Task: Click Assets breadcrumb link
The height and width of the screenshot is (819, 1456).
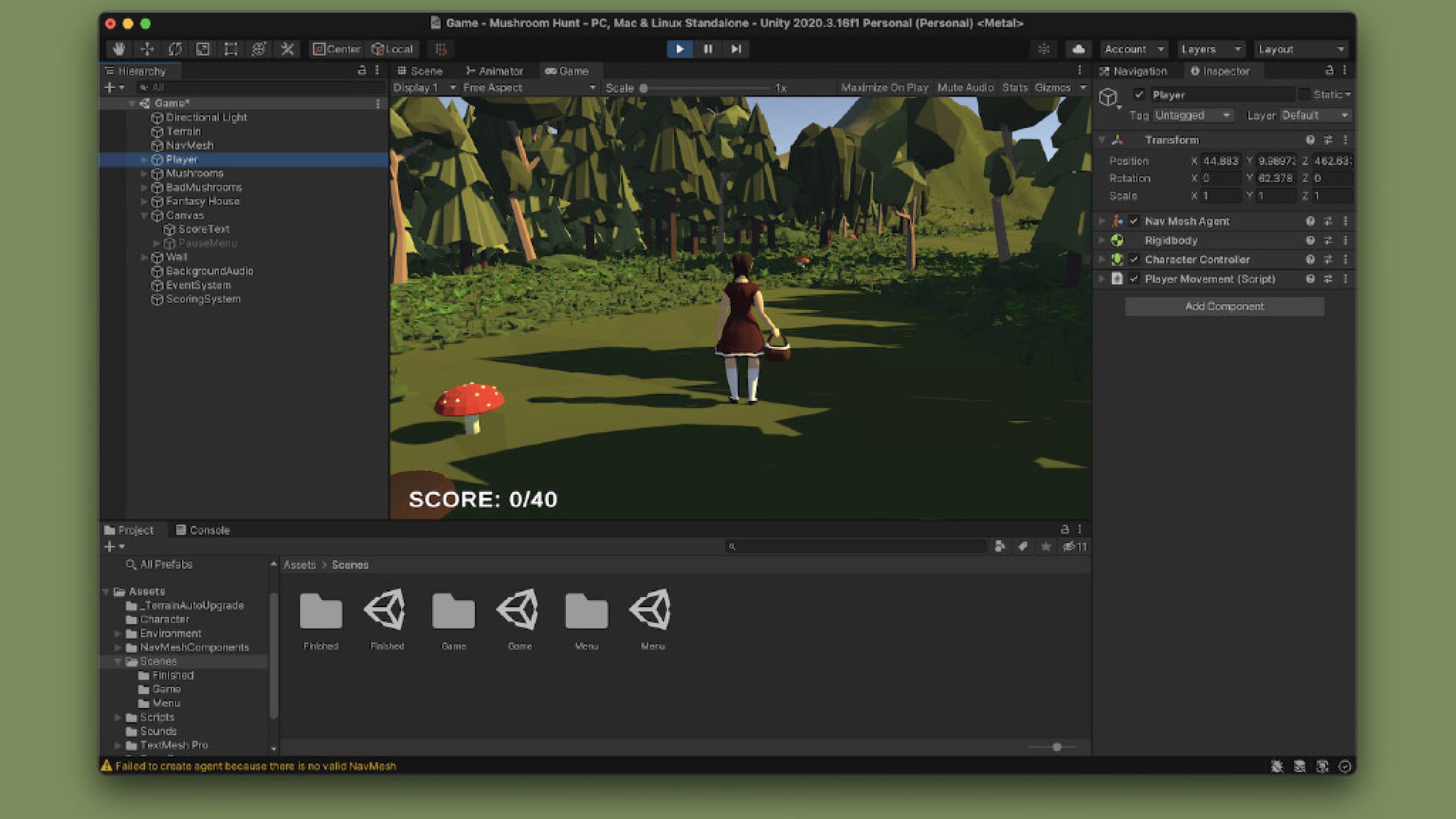Action: click(299, 565)
